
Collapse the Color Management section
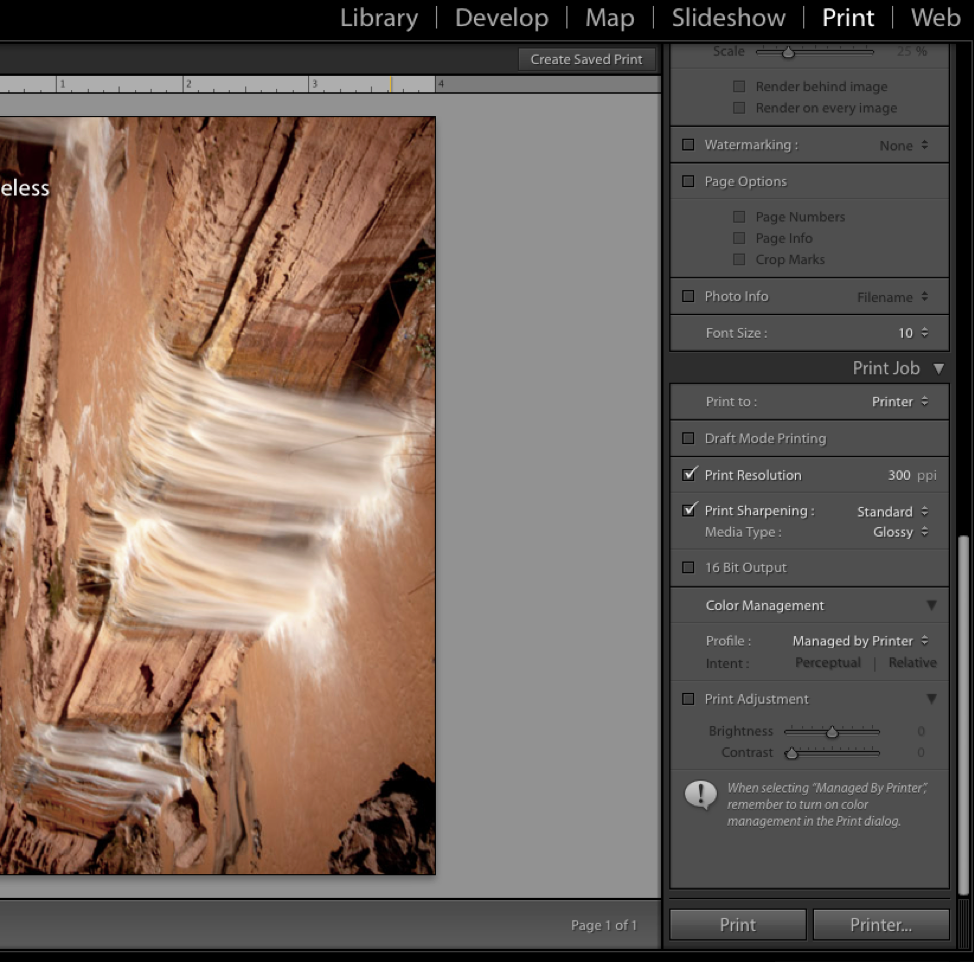931,605
